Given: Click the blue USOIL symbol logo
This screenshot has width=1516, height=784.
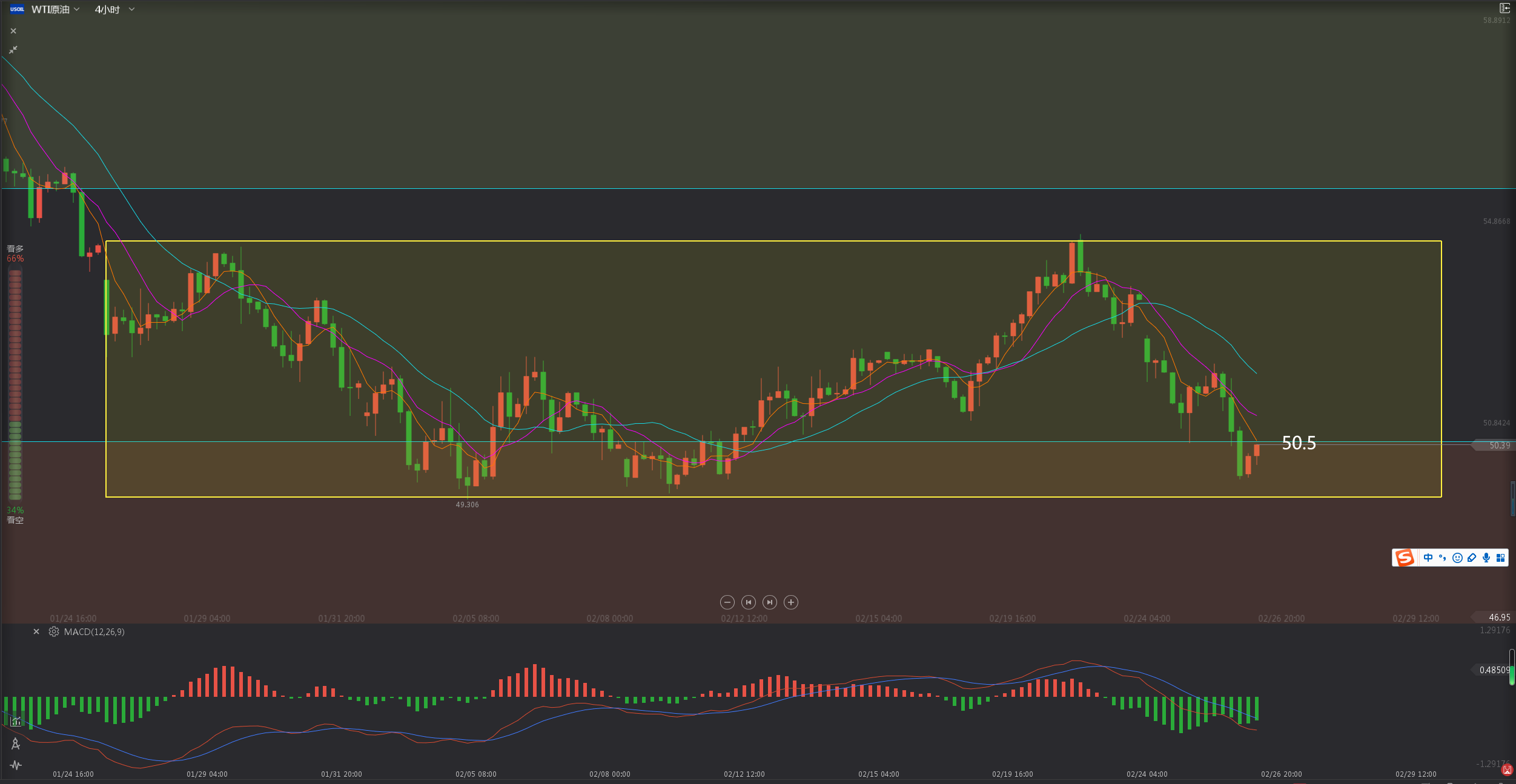Looking at the screenshot, I should (17, 9).
